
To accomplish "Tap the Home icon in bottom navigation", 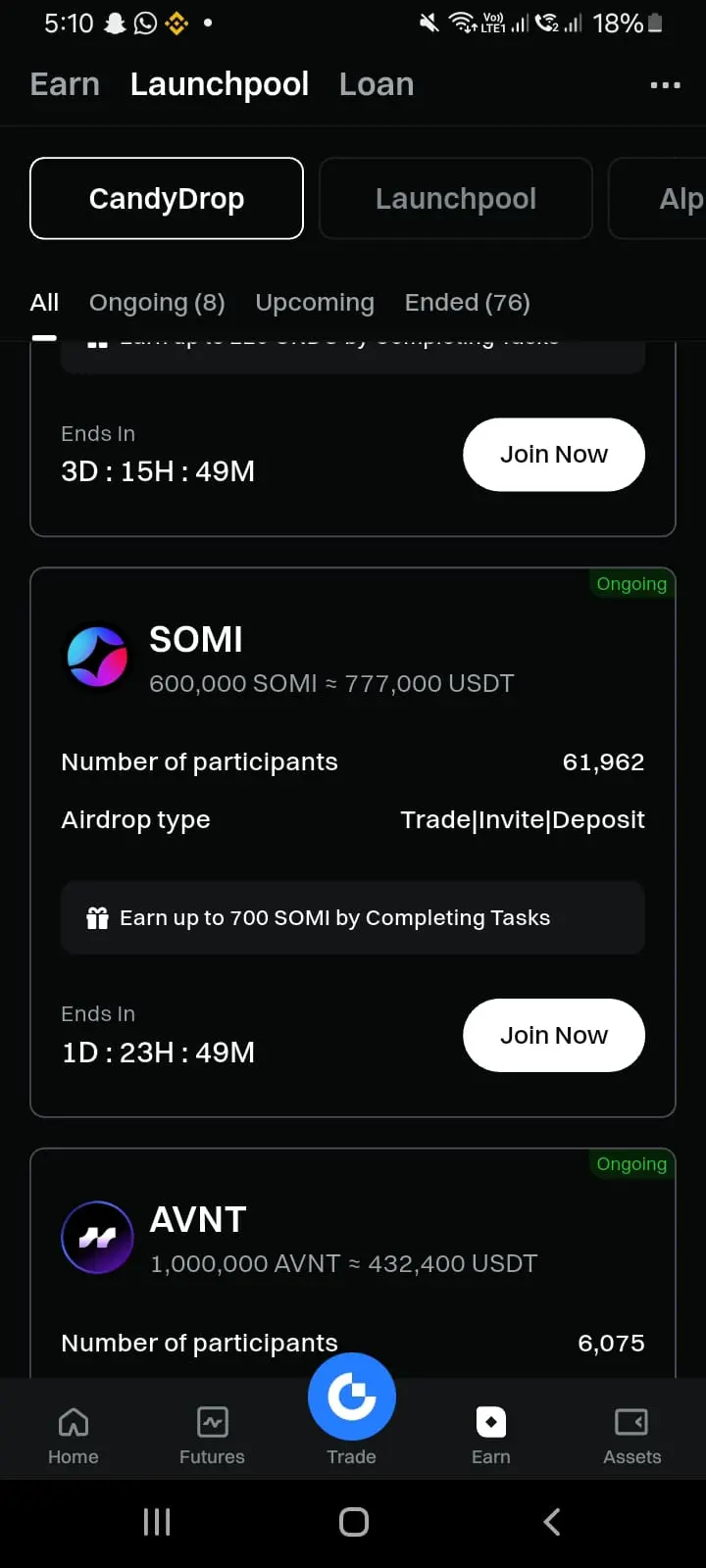I will click(74, 1422).
